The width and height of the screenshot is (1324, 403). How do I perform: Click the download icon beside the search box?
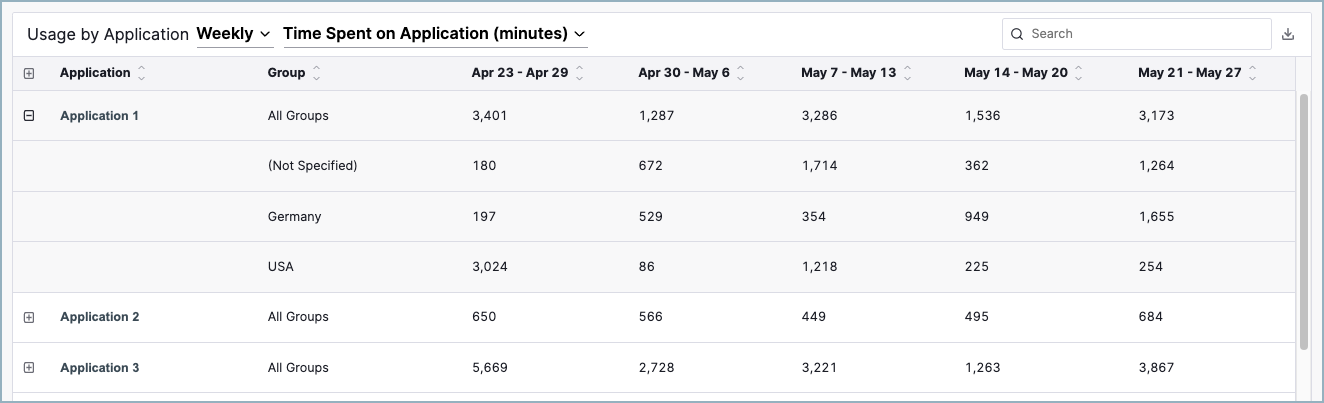(x=1288, y=34)
